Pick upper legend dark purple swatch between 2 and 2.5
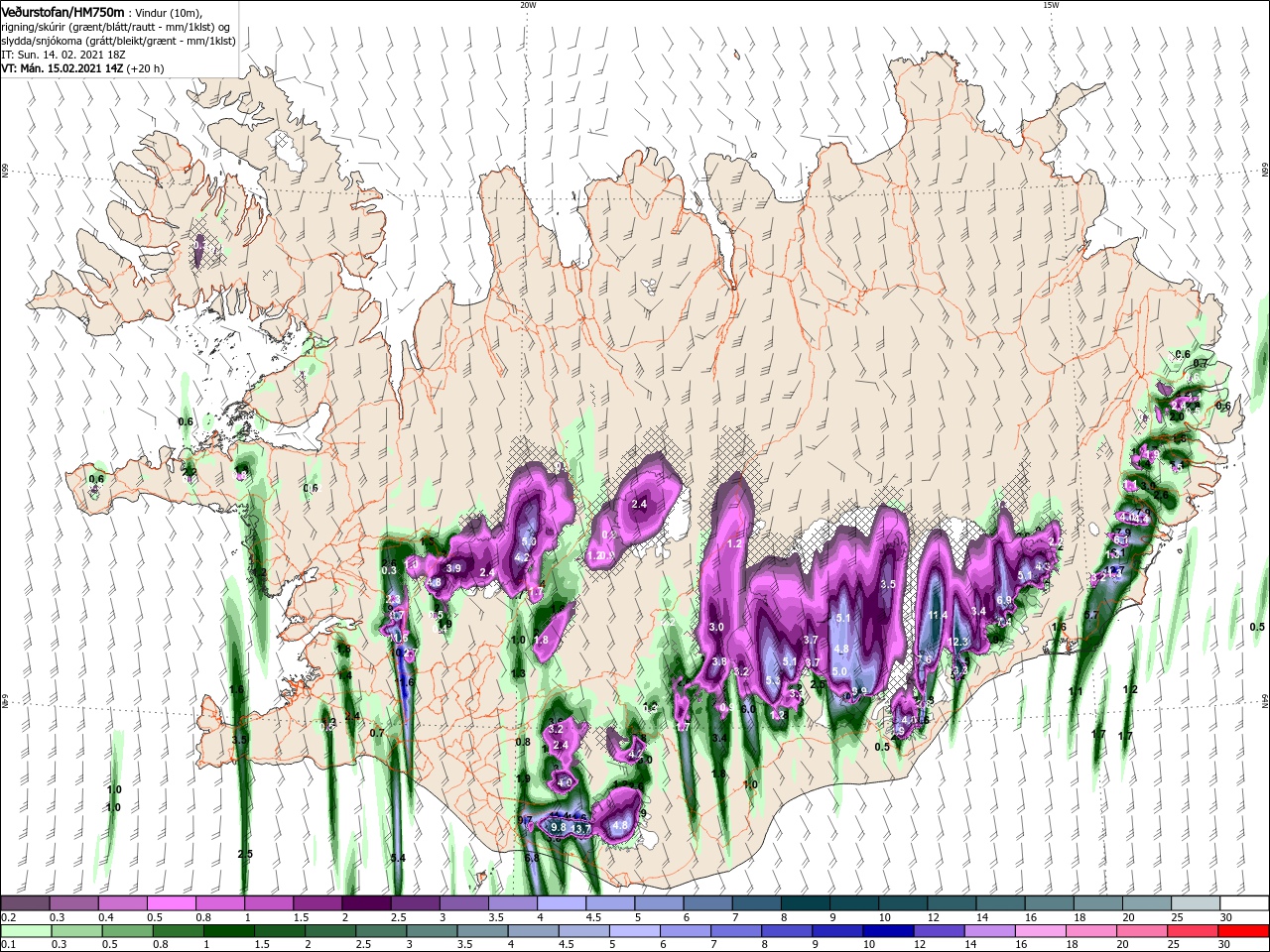The image size is (1270, 952). [366, 903]
